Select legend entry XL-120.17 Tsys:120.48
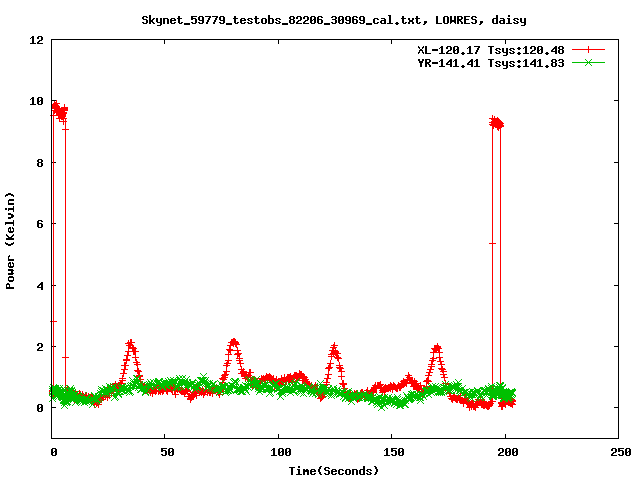The image size is (640, 480). pyautogui.click(x=491, y=50)
